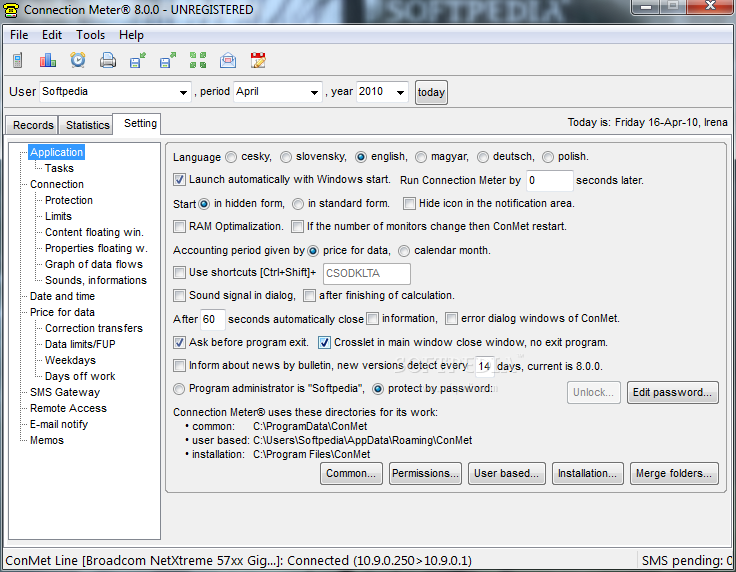Open the User dropdown list
This screenshot has height=572, width=736.
[183, 92]
